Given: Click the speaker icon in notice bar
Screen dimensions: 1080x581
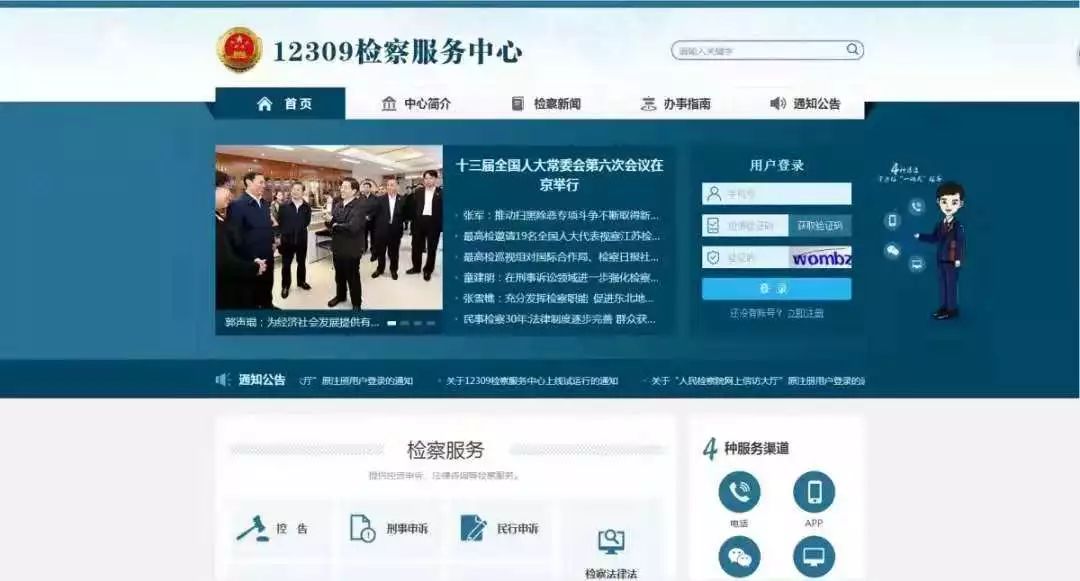Looking at the screenshot, I should [222, 380].
